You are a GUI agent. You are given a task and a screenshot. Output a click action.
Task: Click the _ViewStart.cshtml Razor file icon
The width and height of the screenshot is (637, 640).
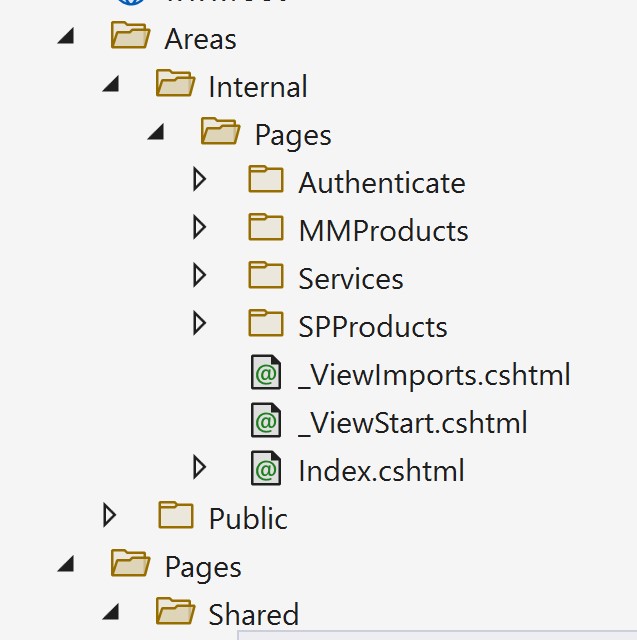click(266, 420)
